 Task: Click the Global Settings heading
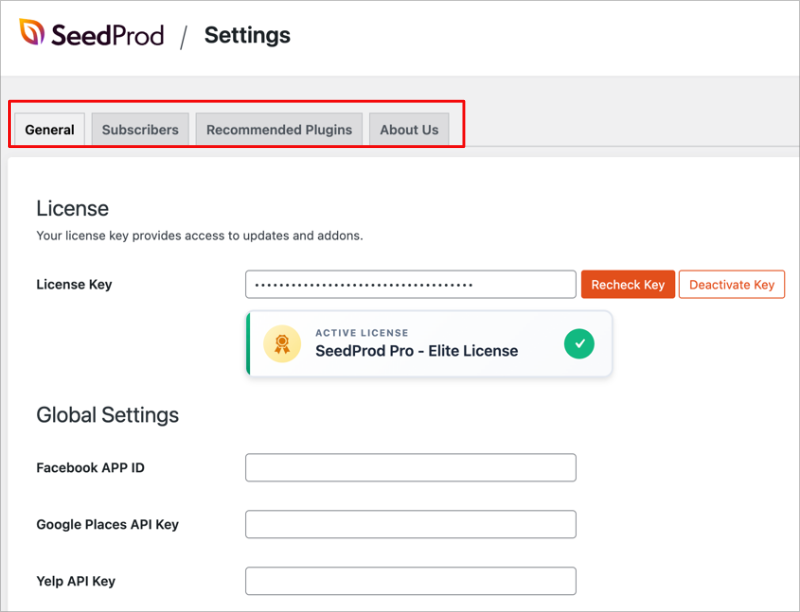point(107,414)
